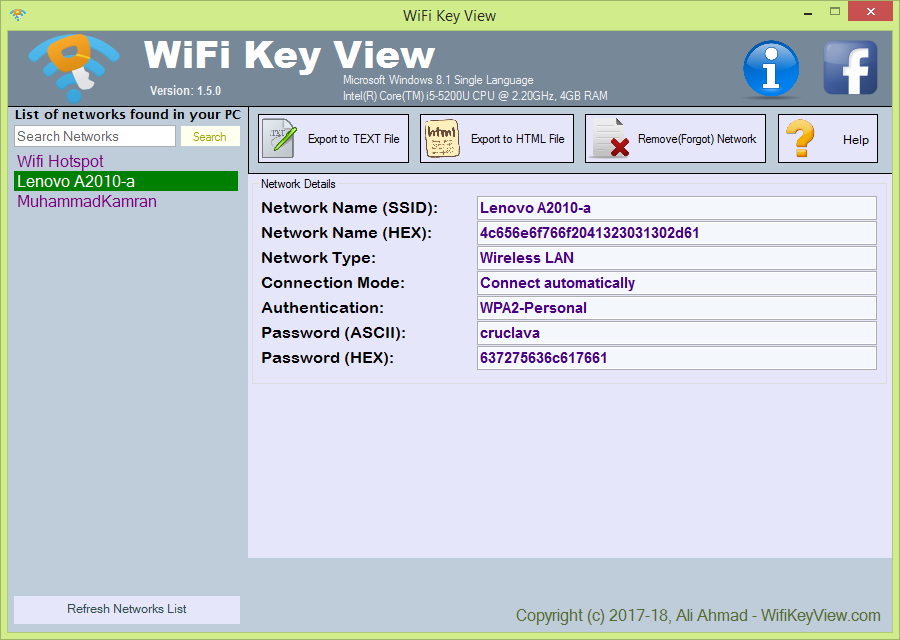Click the WifiKeyView.com copyright text
The height and width of the screenshot is (640, 900).
click(698, 615)
